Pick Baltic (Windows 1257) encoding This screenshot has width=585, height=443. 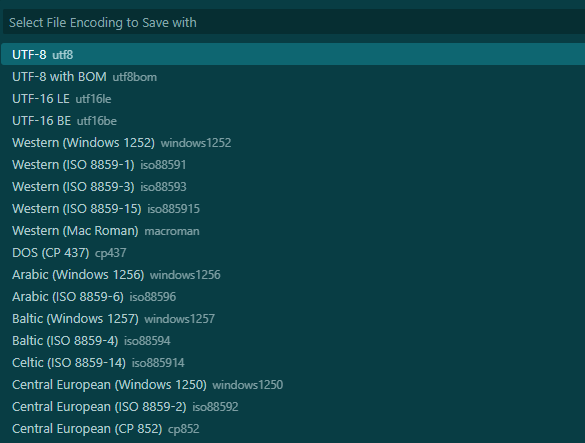tap(293, 319)
